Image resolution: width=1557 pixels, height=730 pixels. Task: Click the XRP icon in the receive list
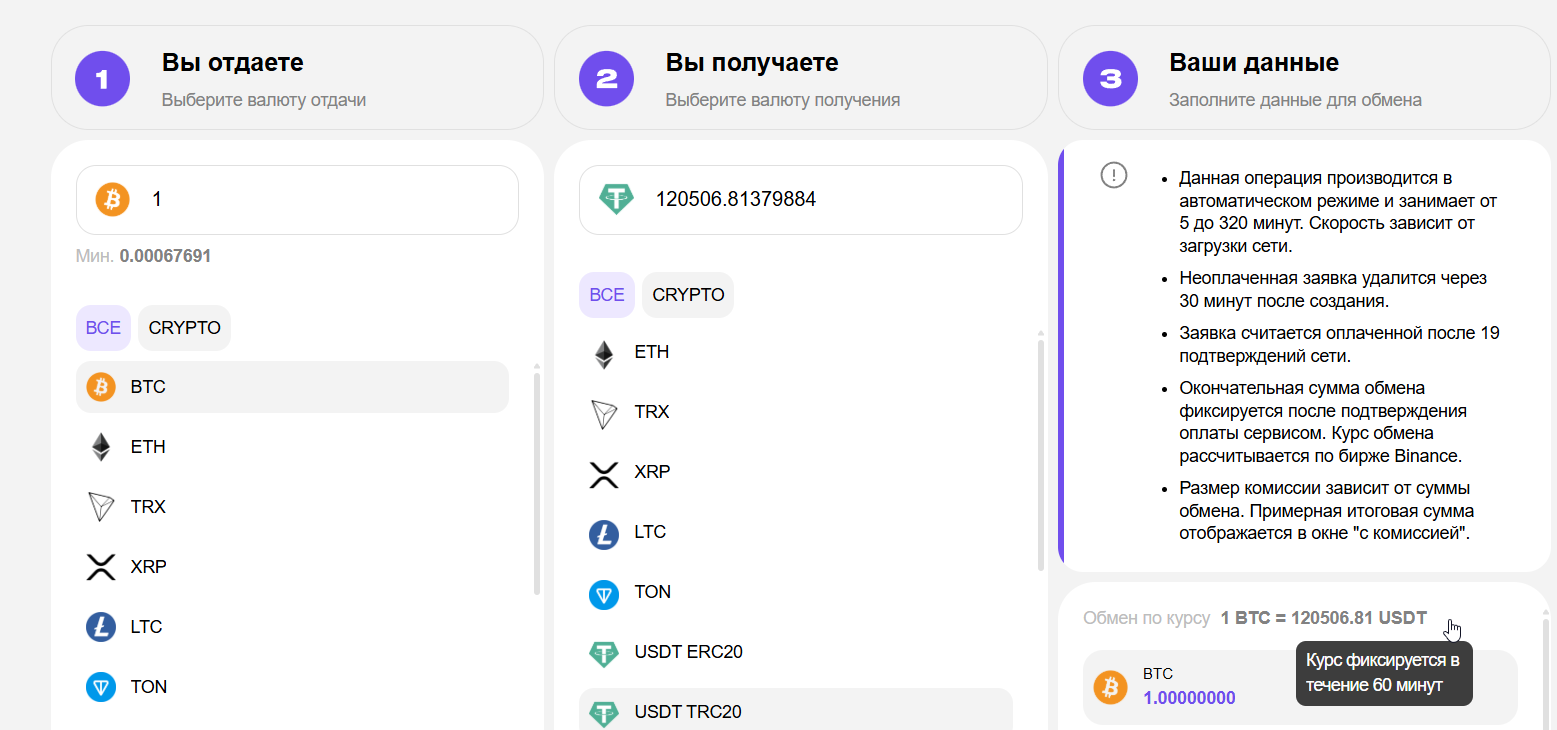point(604,472)
